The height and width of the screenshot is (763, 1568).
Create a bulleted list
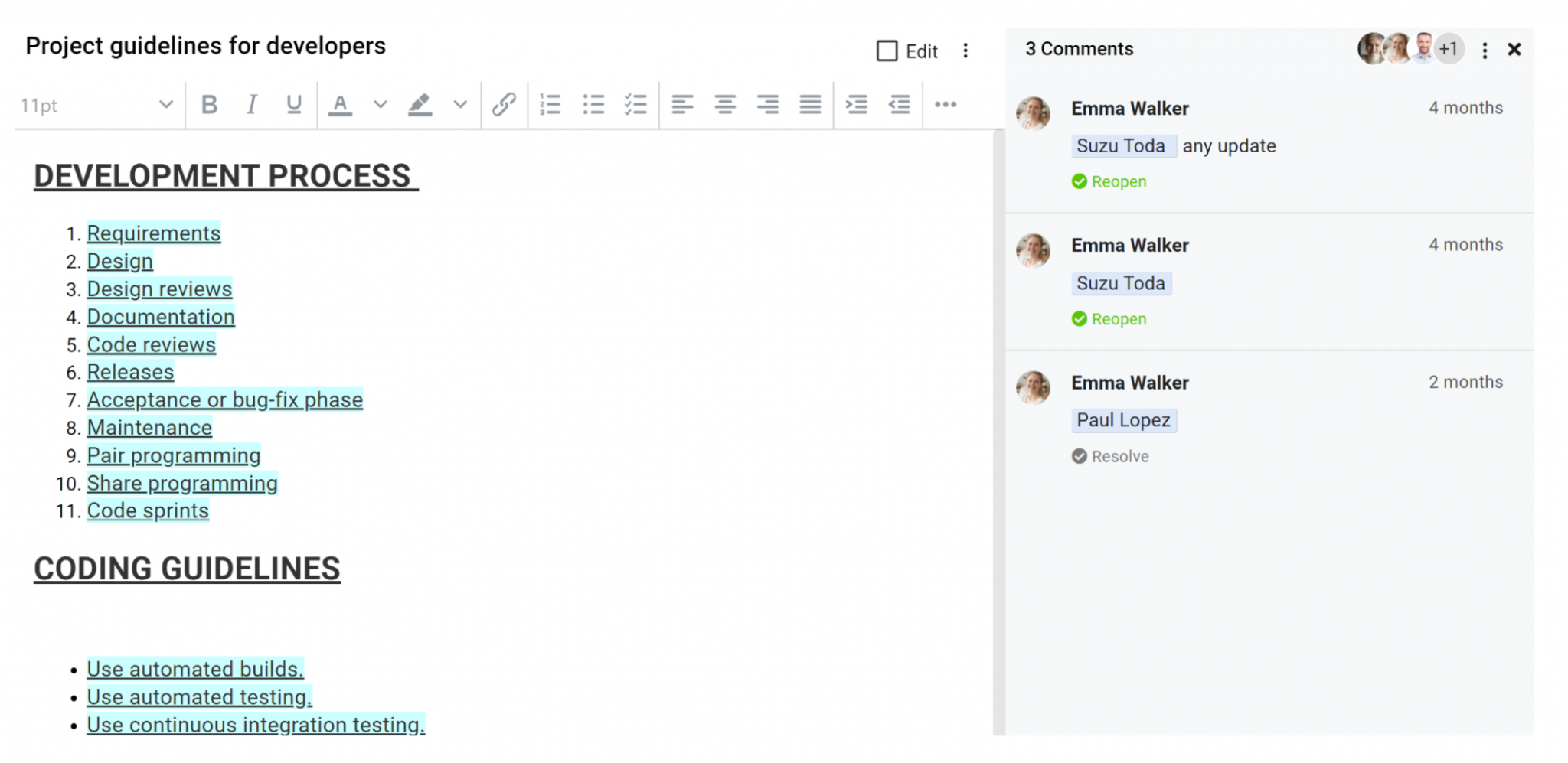tap(593, 105)
